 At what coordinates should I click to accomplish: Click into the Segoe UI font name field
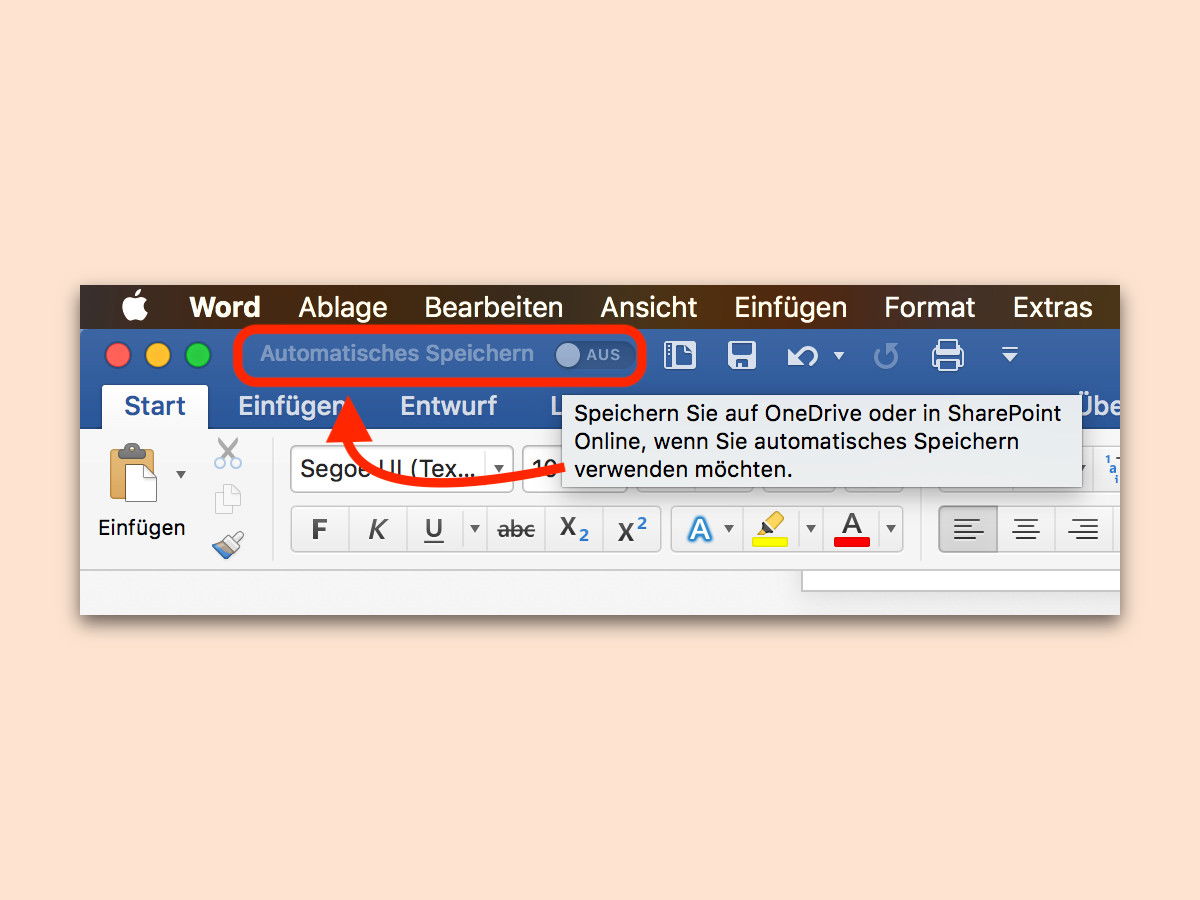388,468
